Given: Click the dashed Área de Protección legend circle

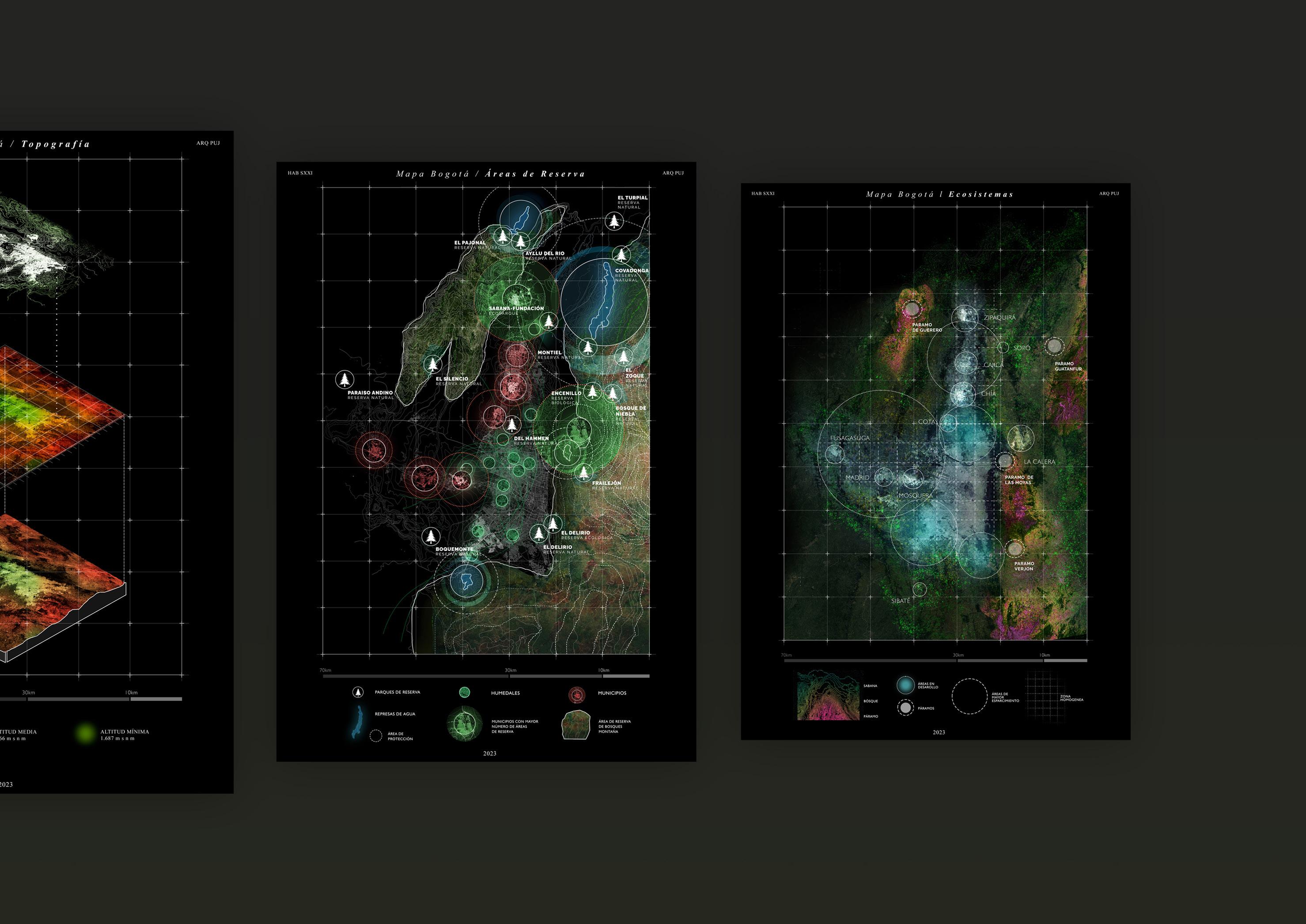Looking at the screenshot, I should pyautogui.click(x=375, y=736).
